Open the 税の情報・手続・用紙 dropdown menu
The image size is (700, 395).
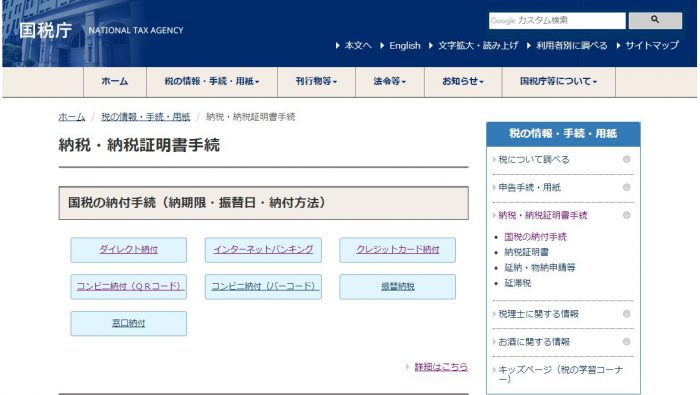[212, 81]
